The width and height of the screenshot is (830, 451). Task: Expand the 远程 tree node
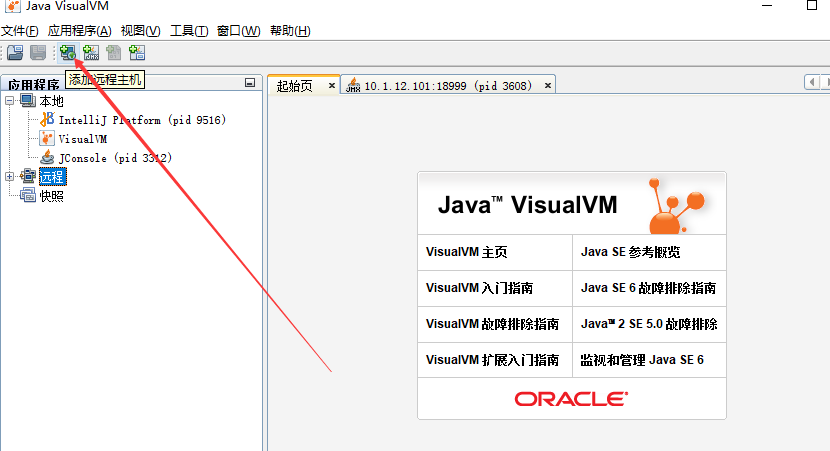coord(10,177)
